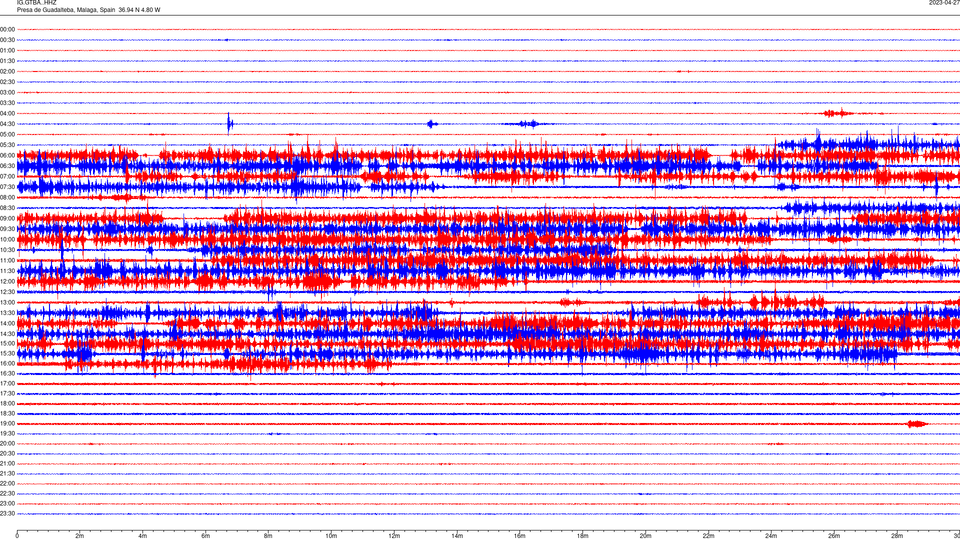This screenshot has width=960, height=540.
Task: Click the 14m tick on the time axis
Action: [457, 536]
